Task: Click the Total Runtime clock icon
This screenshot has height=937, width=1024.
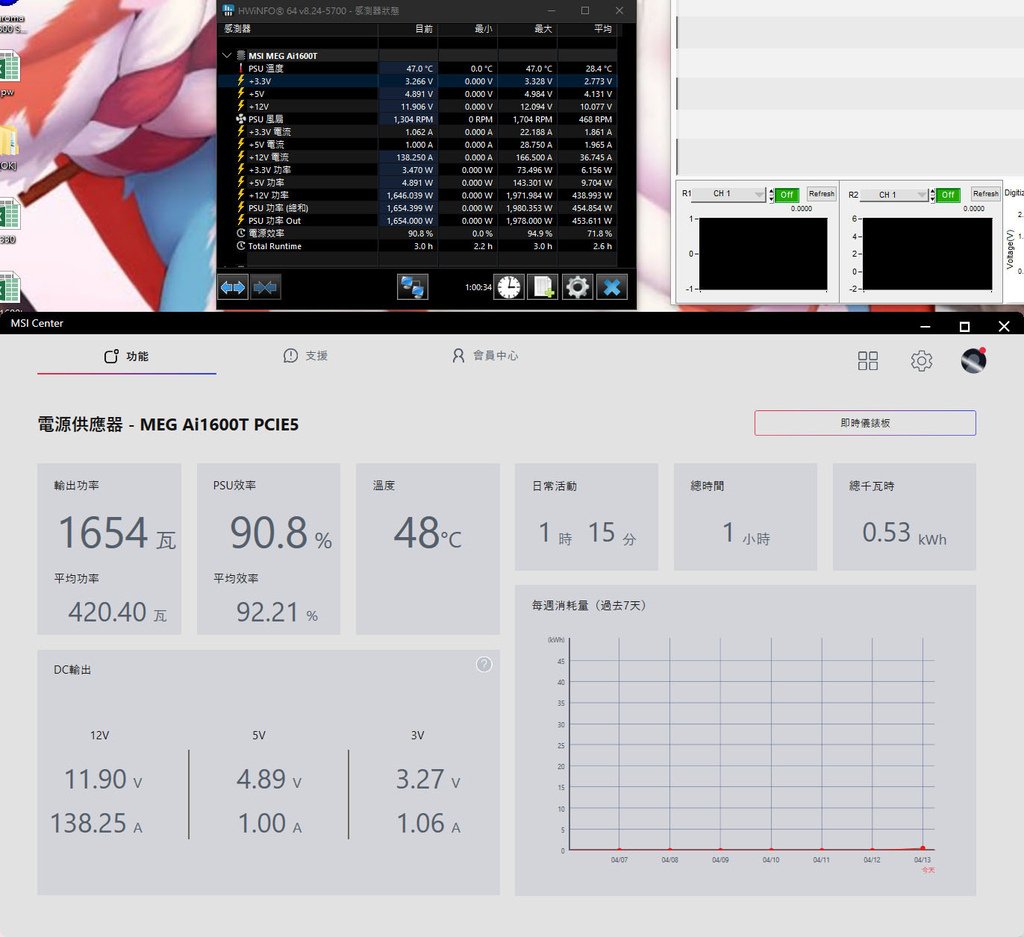Action: pyautogui.click(x=240, y=246)
